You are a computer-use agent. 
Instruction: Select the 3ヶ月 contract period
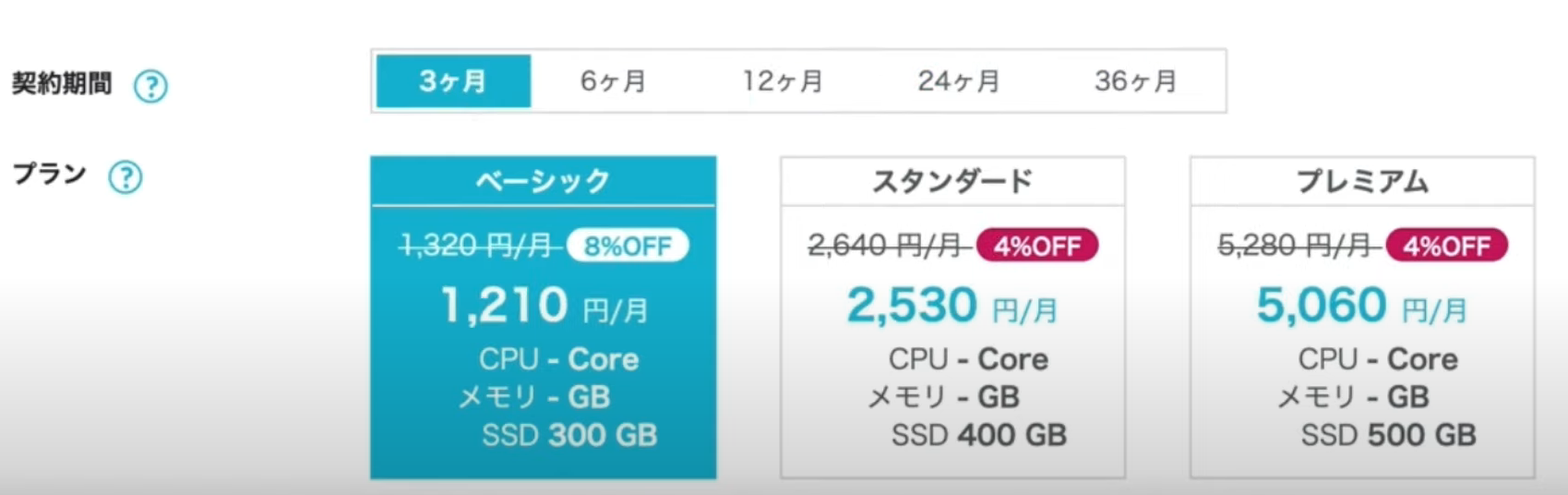[453, 81]
